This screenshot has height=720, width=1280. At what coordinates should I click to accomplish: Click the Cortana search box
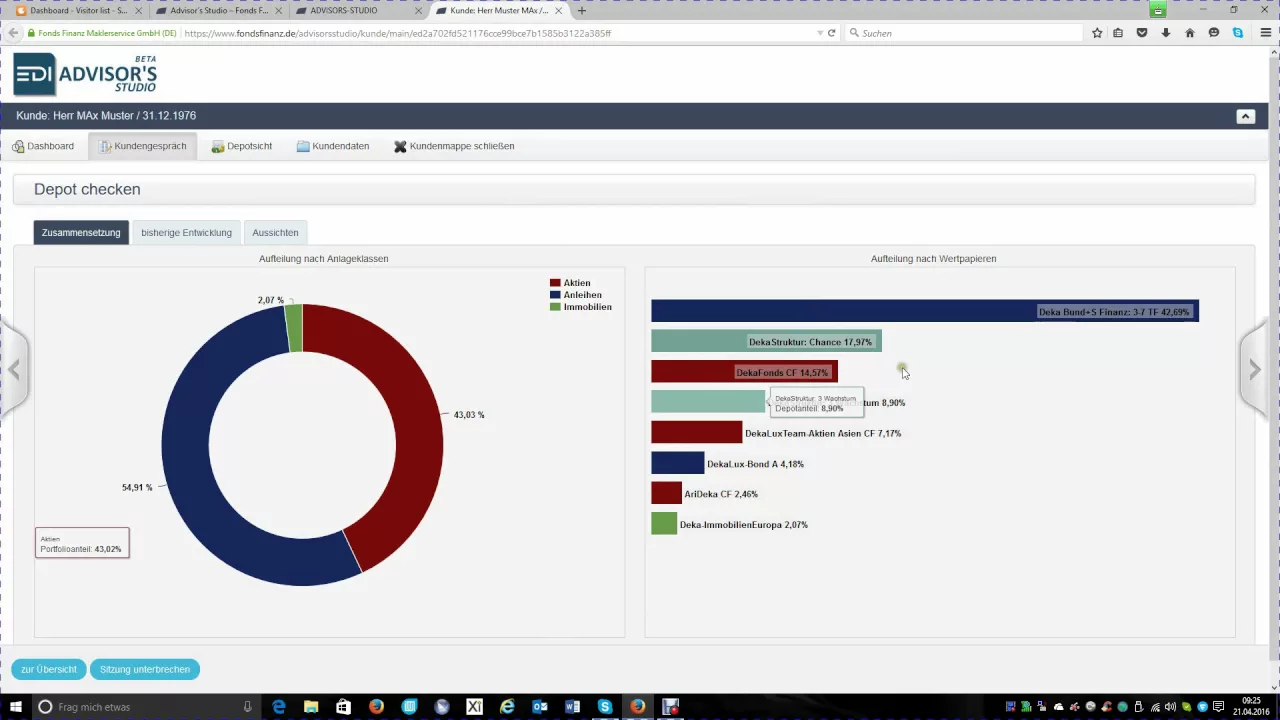click(145, 707)
